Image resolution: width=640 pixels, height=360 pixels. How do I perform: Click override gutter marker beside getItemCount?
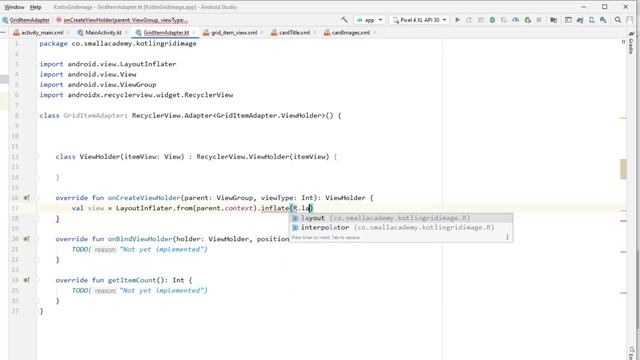pos(27,280)
